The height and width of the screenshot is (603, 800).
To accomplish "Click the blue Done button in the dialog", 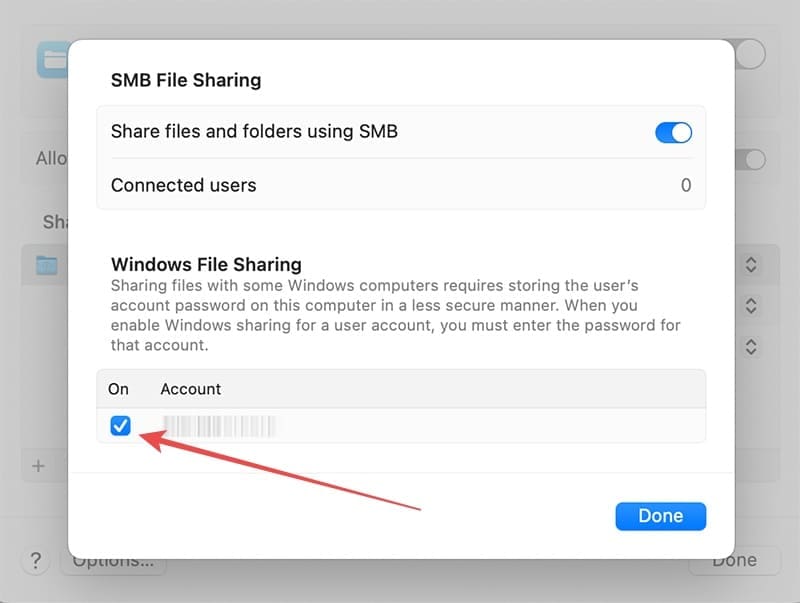I will (660, 515).
